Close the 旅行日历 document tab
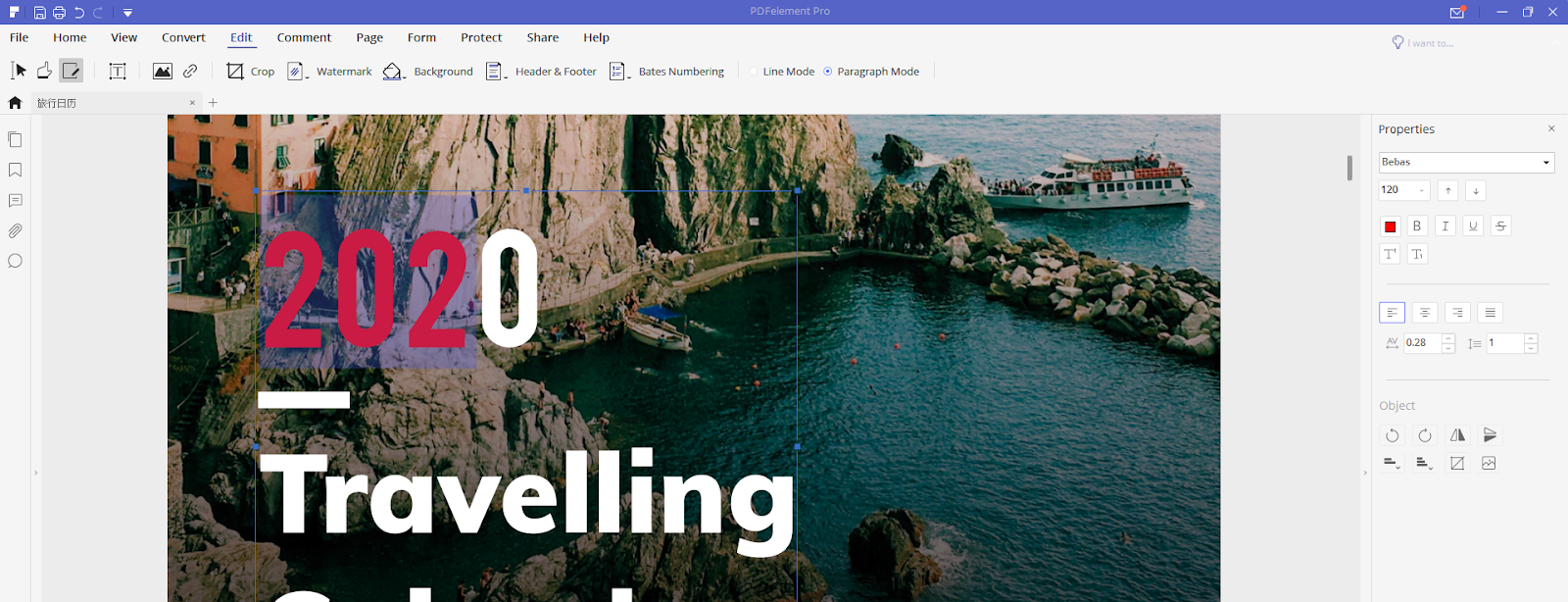1568x602 pixels. 192,102
